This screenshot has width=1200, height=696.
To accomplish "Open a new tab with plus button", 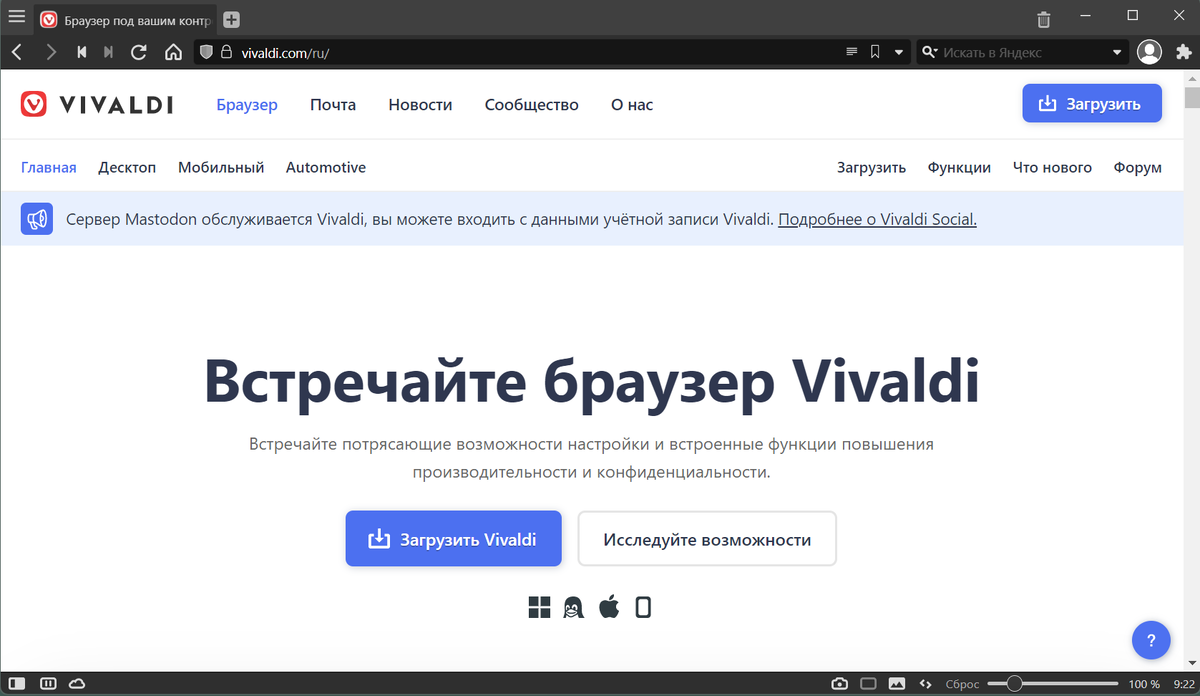I will 231,20.
